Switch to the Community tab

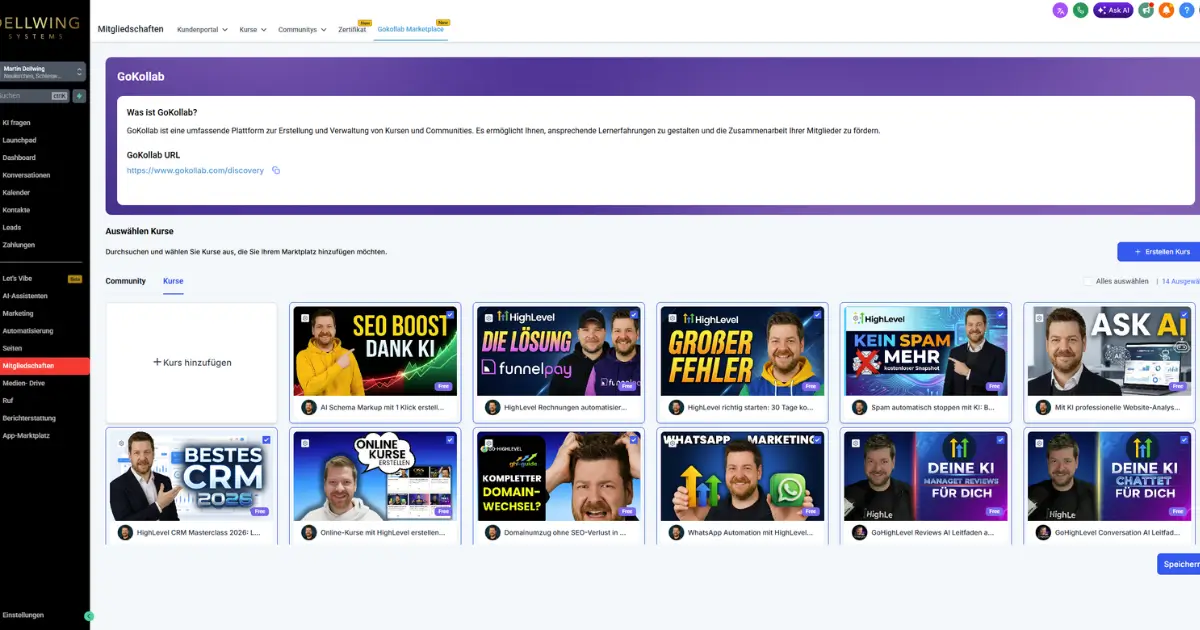coord(126,282)
